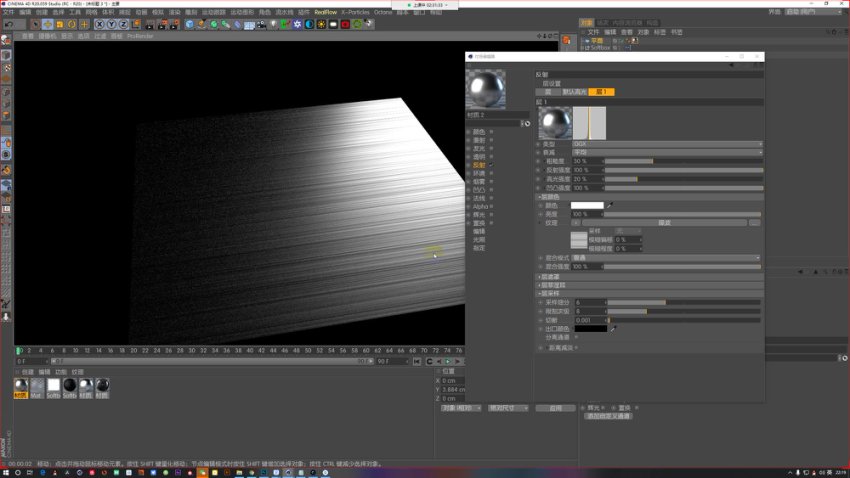The height and width of the screenshot is (478, 850).
Task: Click the Undo arrow in the top toolbar
Action: 6,24
